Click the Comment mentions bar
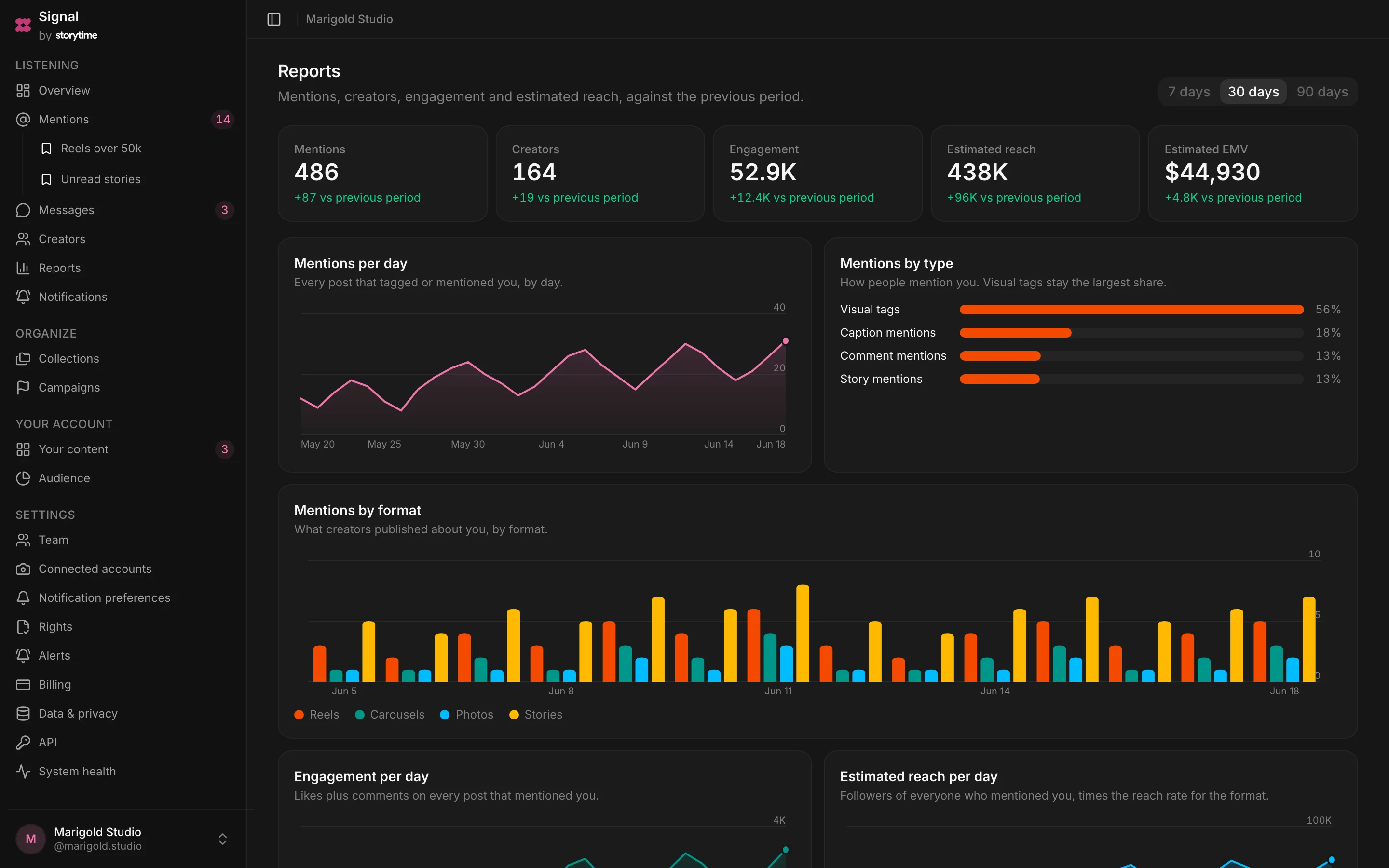This screenshot has height=868, width=1389. coord(1000,356)
